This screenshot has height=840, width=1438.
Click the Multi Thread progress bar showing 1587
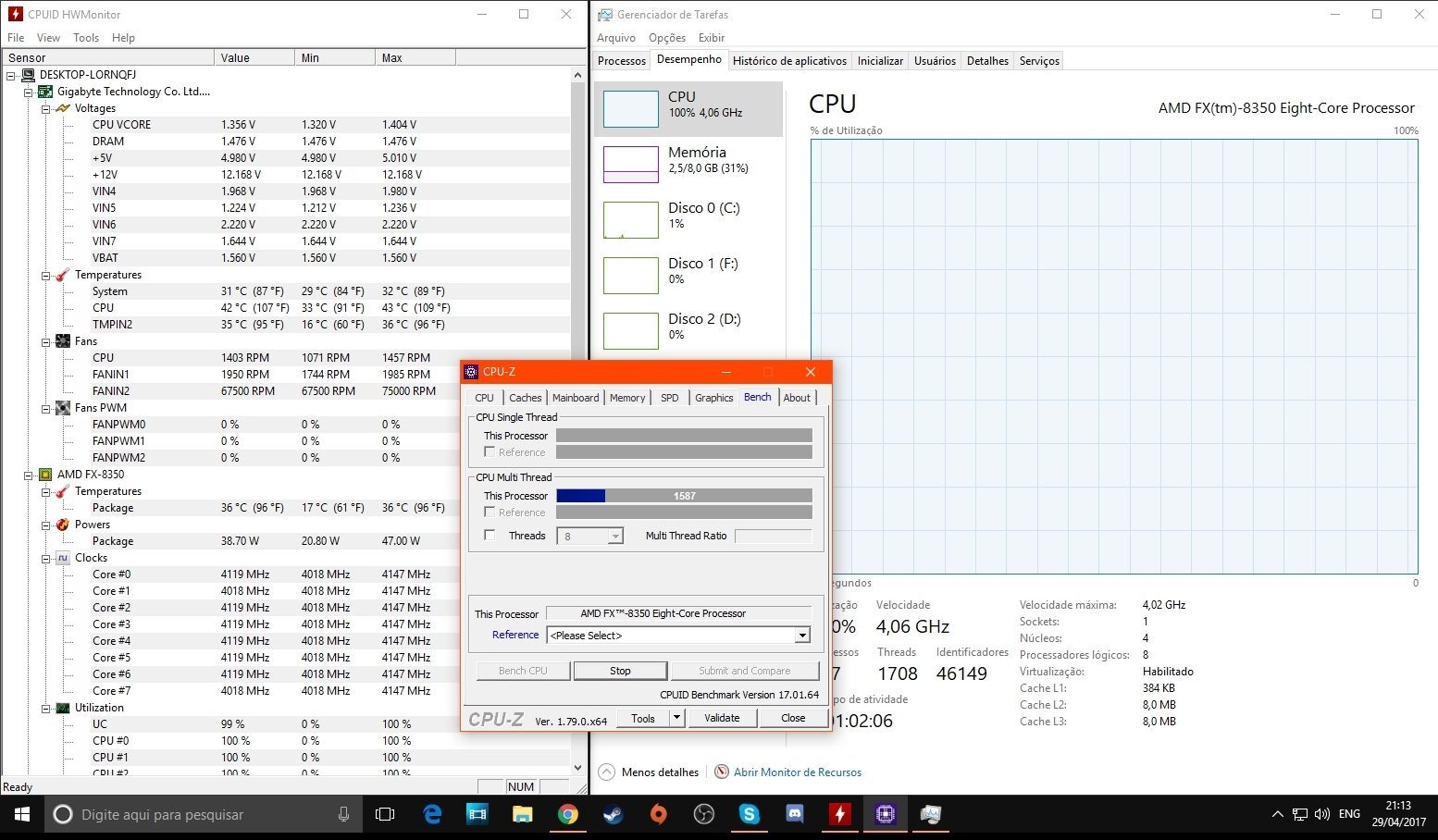coord(685,496)
